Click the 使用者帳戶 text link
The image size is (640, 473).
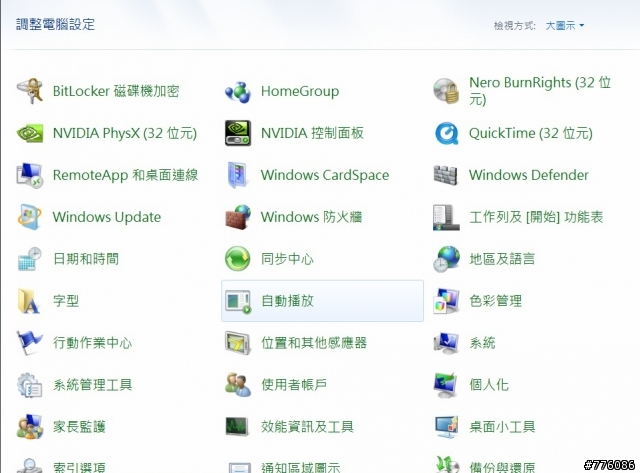click(x=294, y=385)
